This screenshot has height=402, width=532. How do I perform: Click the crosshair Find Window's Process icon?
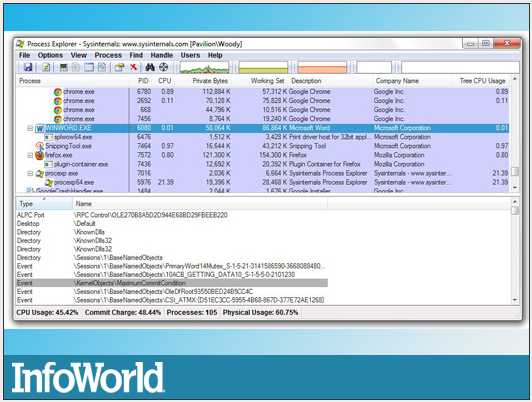(x=164, y=67)
